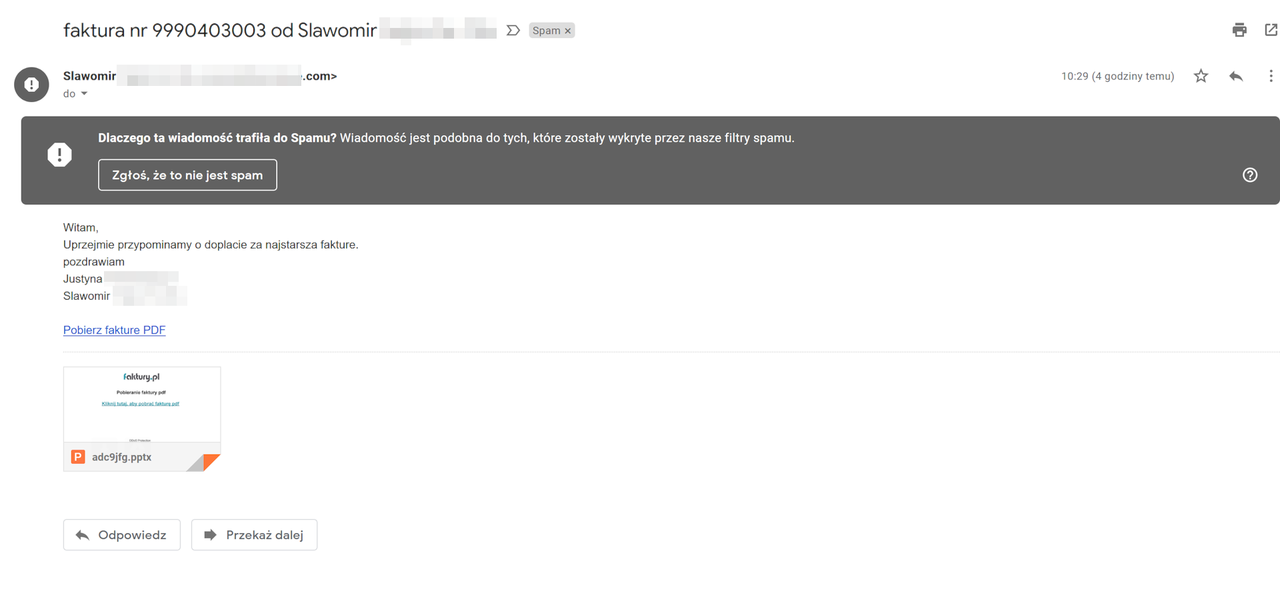Click 'Zgłoś, że to nie jest spam'
1280x601 pixels.
point(188,175)
